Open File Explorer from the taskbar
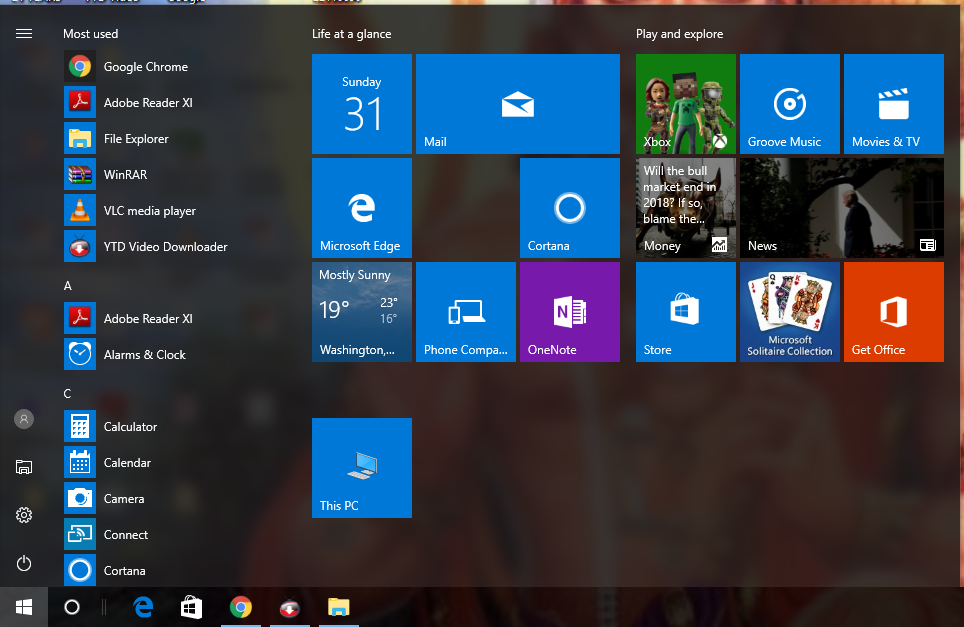This screenshot has width=964, height=627. point(339,607)
